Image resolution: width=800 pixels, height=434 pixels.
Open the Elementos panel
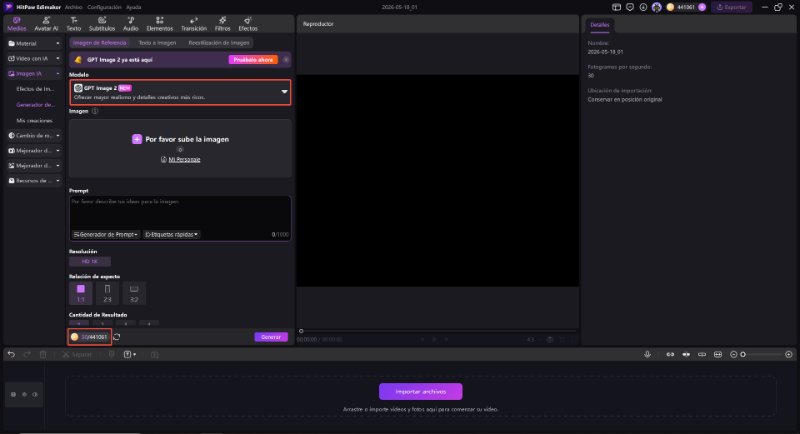160,23
